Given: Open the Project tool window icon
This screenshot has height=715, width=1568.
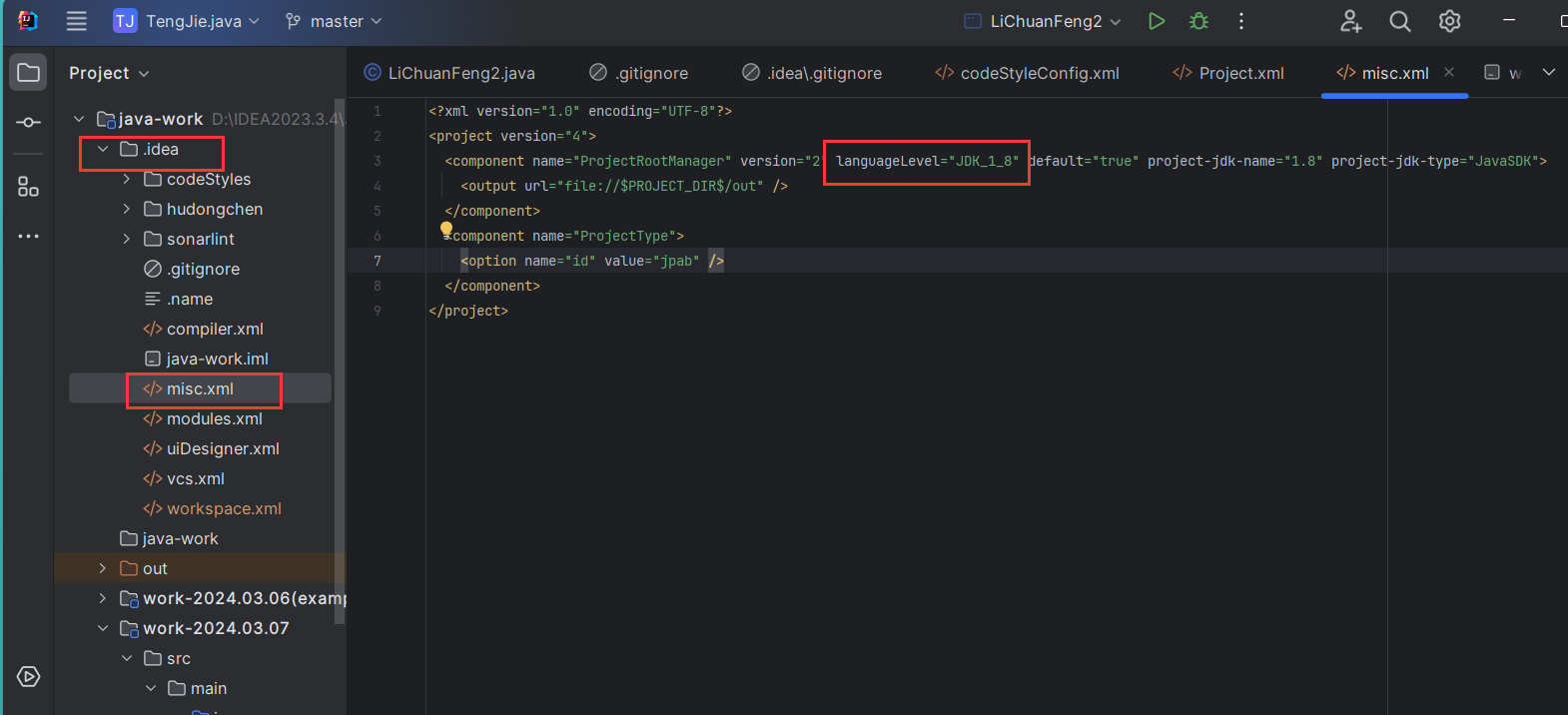Looking at the screenshot, I should (29, 73).
